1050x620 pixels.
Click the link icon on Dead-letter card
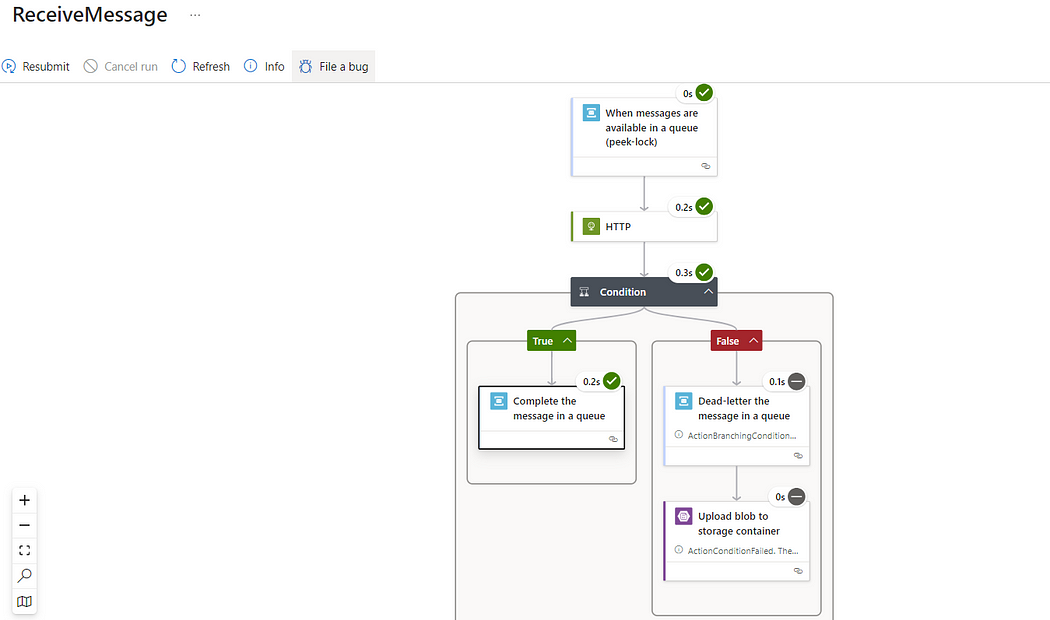tap(798, 455)
